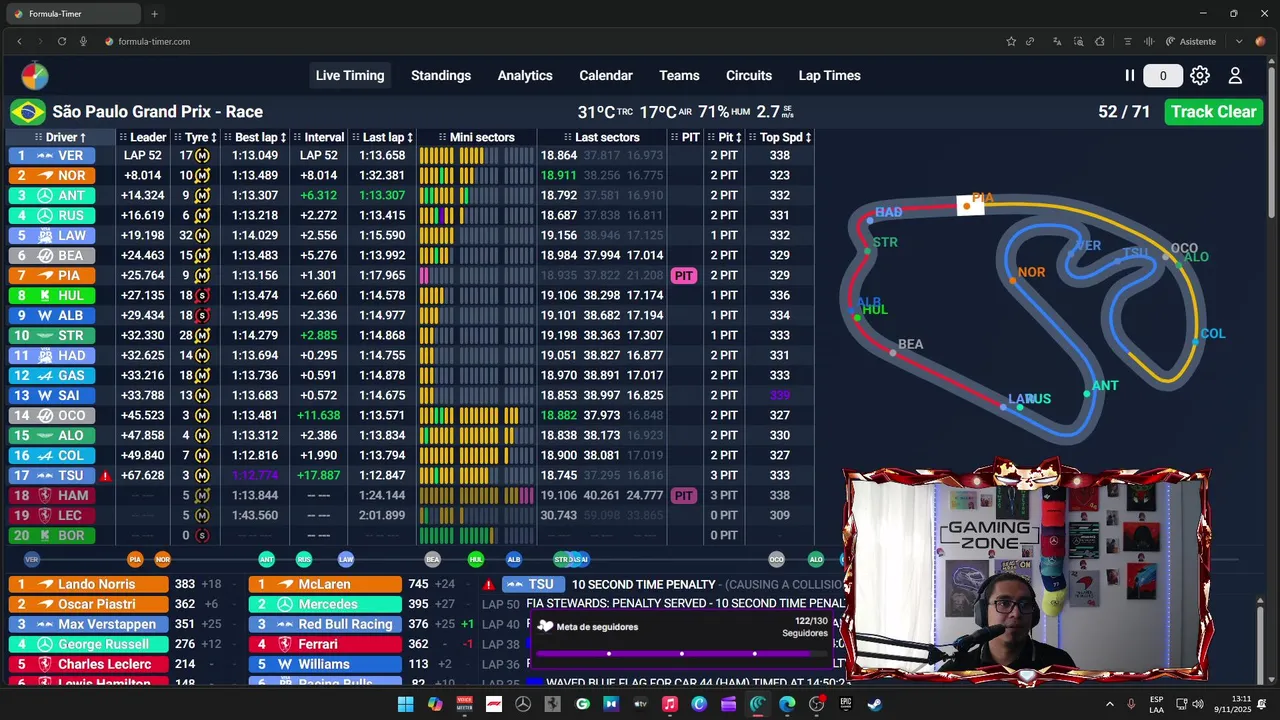Image resolution: width=1280 pixels, height=720 pixels.
Task: Sort the table by Top Spd column
Action: click(780, 137)
